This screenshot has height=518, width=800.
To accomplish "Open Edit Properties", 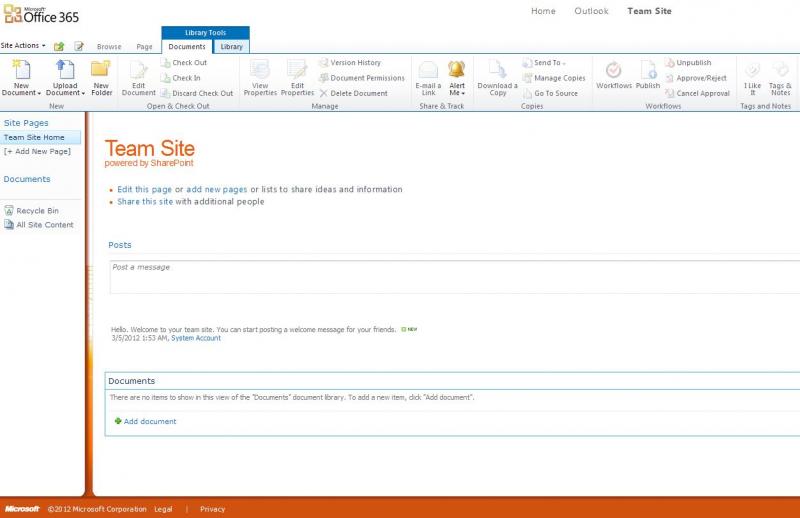I will point(297,78).
